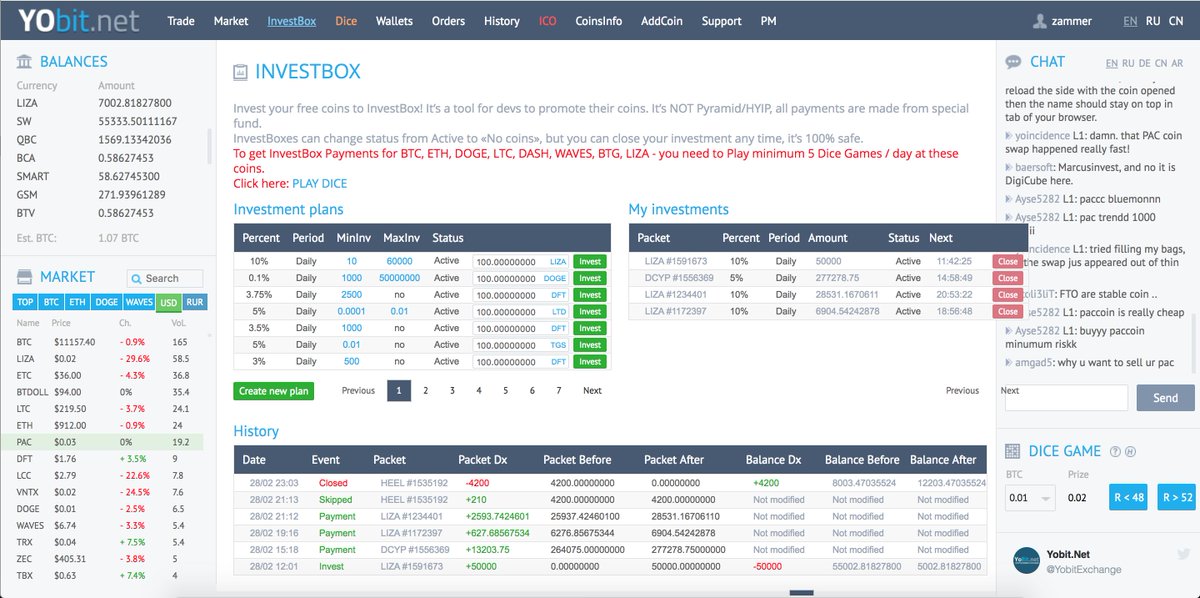The height and width of the screenshot is (598, 1200).
Task: Close the LIZA #1234401 investment
Action: [x=1007, y=295]
